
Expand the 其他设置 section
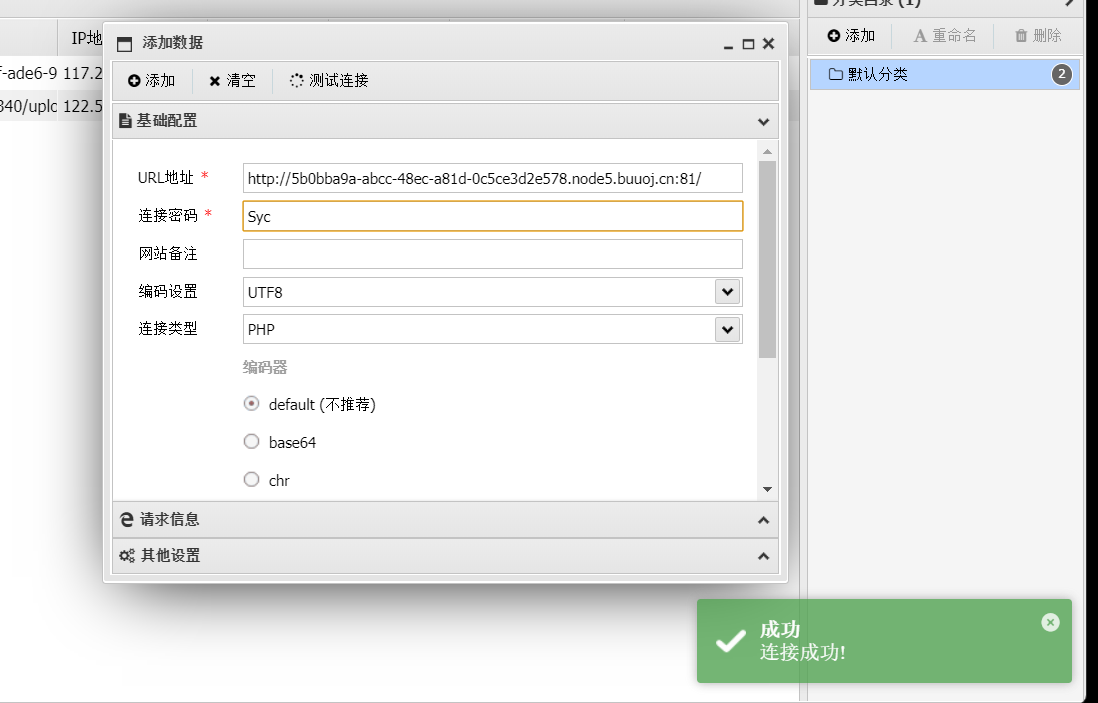[445, 555]
